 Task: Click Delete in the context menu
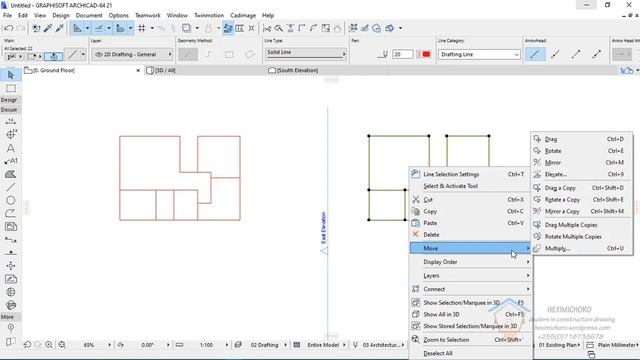coord(469,235)
